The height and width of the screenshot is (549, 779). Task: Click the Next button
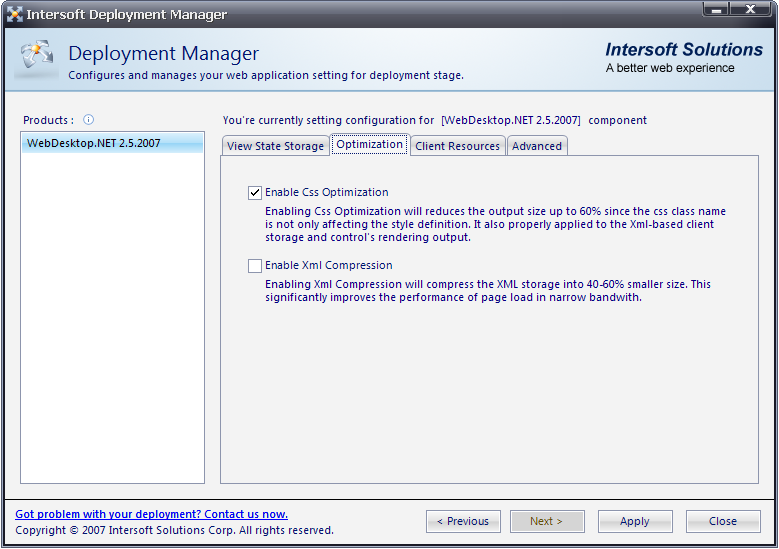click(x=546, y=521)
